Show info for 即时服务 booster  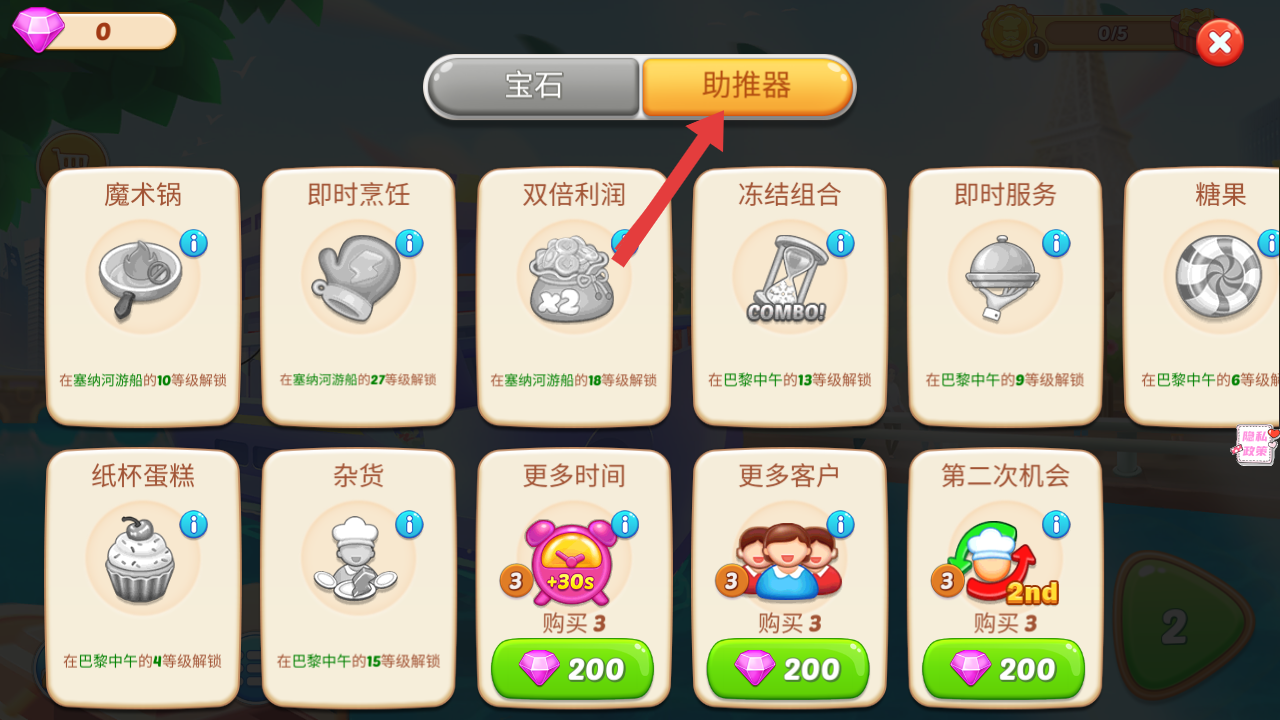tap(1056, 243)
